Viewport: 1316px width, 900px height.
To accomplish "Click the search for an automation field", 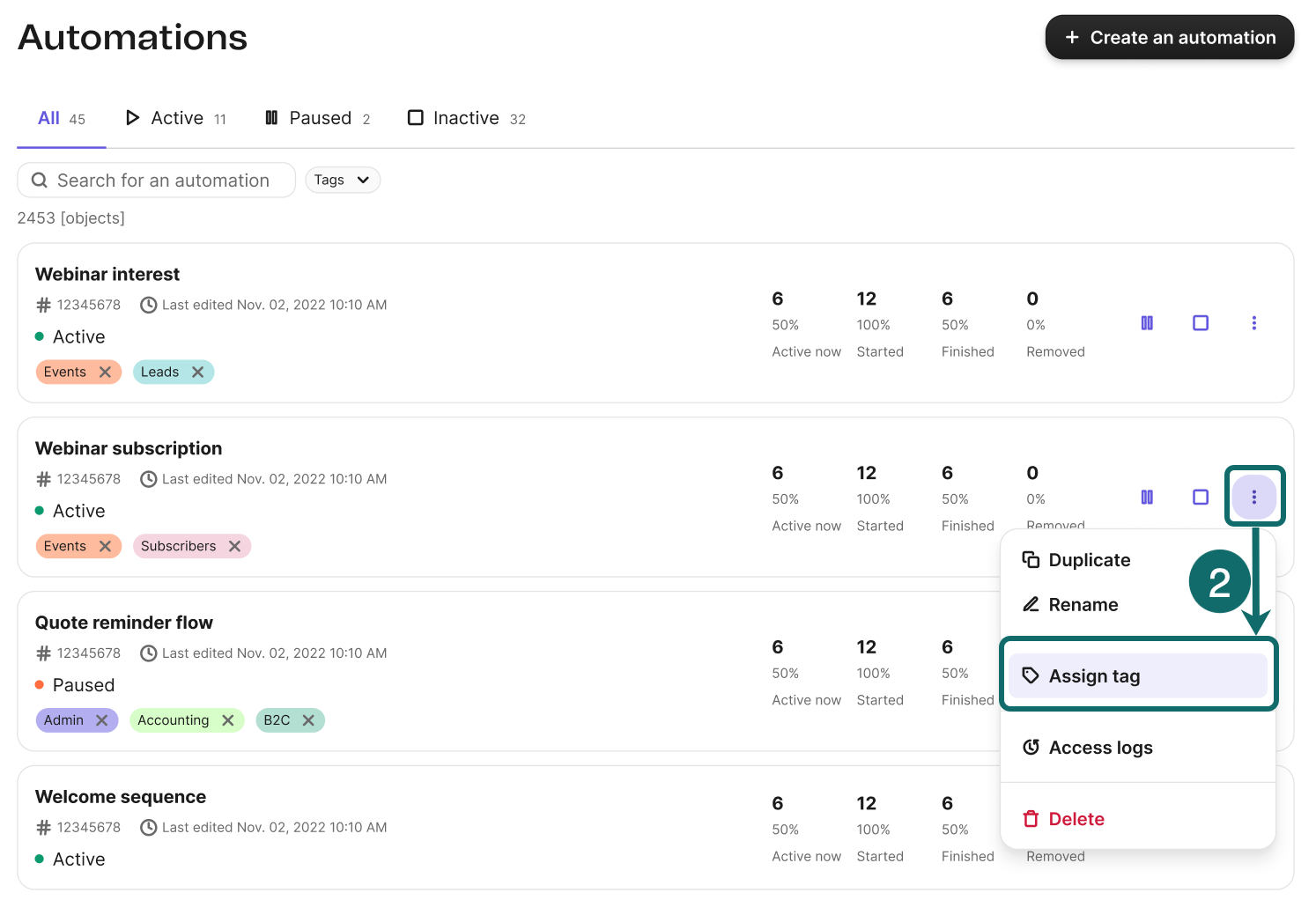I will (x=156, y=180).
